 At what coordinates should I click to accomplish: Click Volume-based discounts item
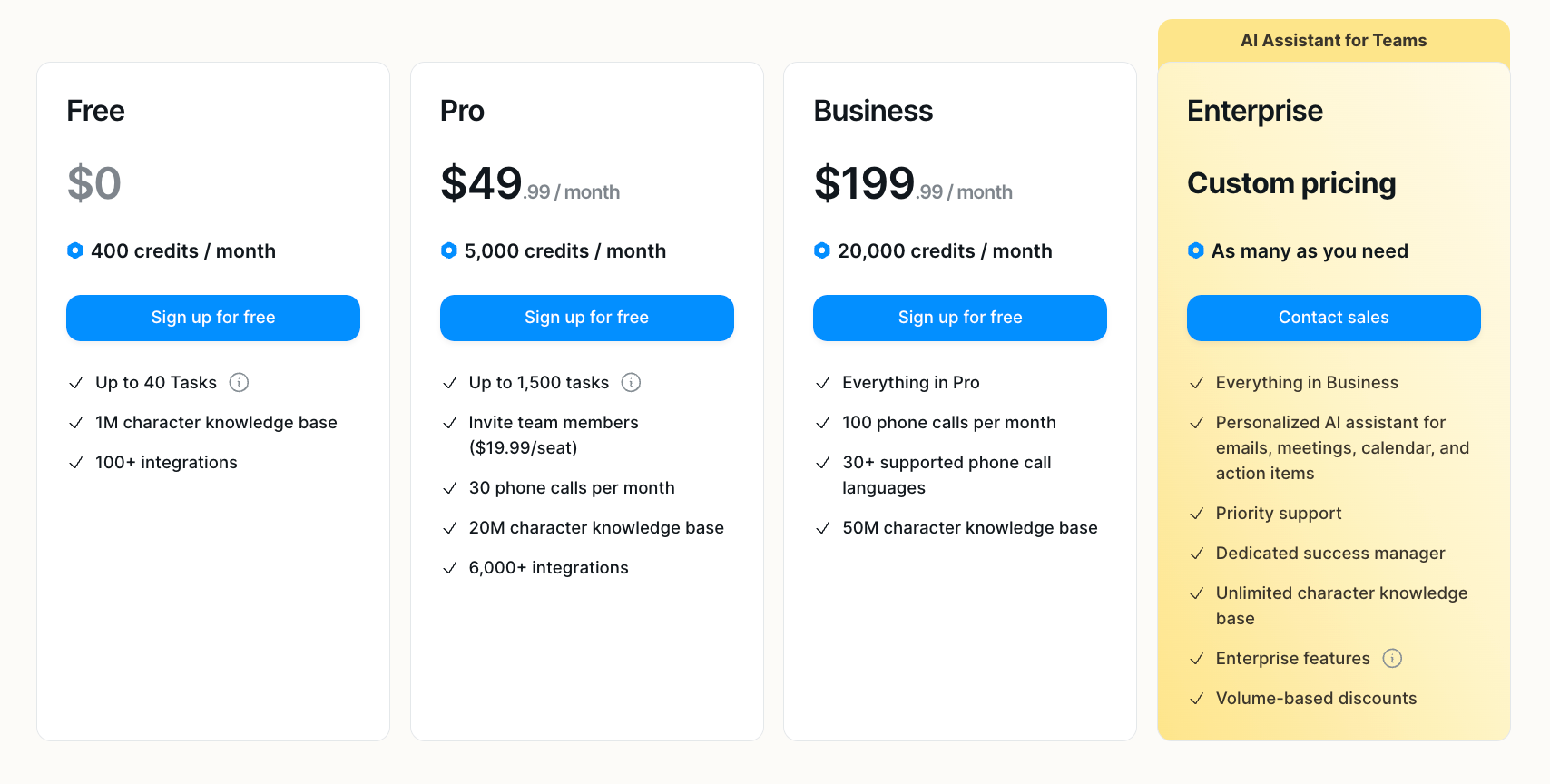pyautogui.click(x=1316, y=699)
